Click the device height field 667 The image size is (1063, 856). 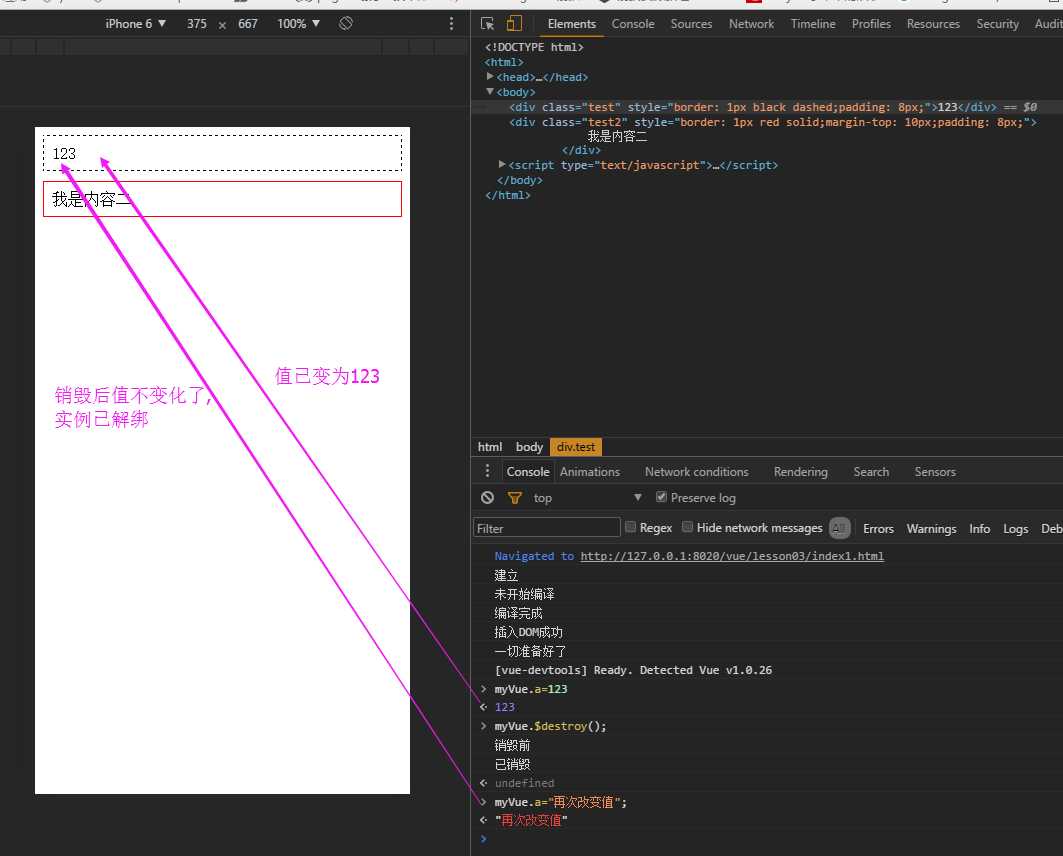pos(247,24)
